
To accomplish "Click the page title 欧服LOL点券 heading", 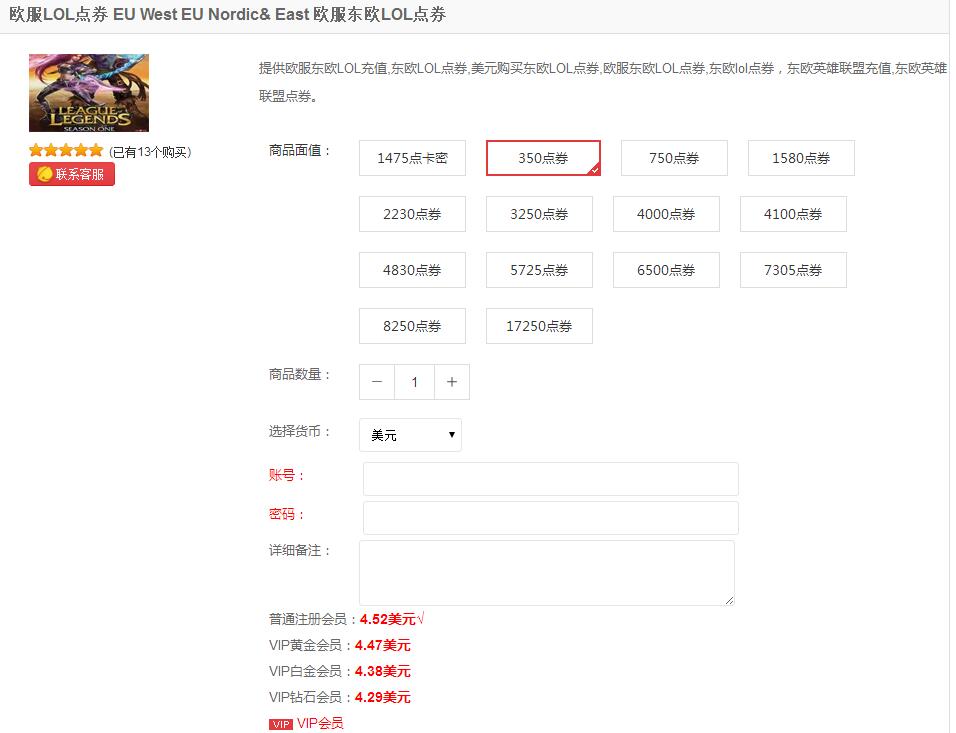I will coord(227,14).
